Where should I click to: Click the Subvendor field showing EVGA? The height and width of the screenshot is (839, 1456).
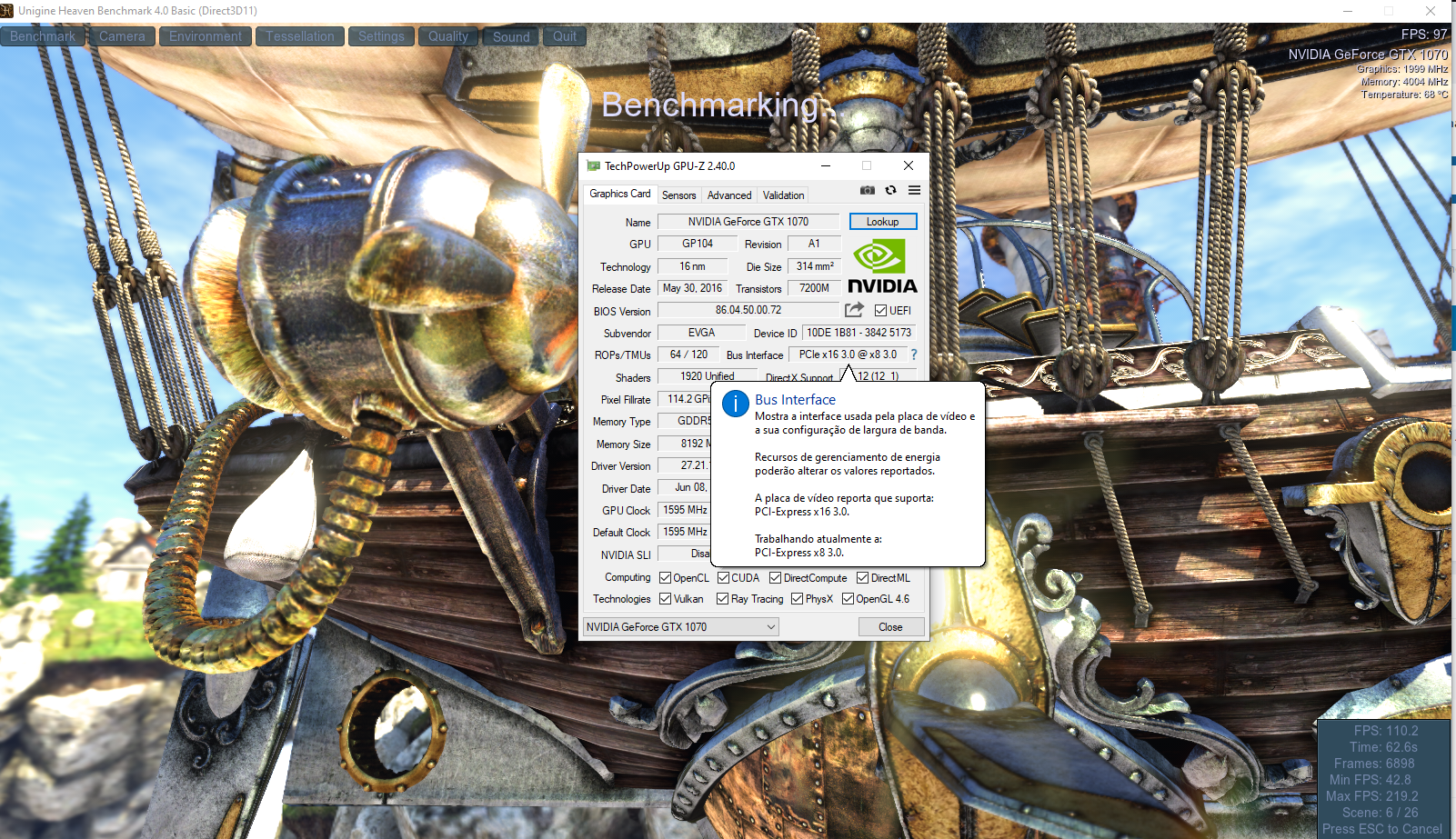pyautogui.click(x=701, y=333)
